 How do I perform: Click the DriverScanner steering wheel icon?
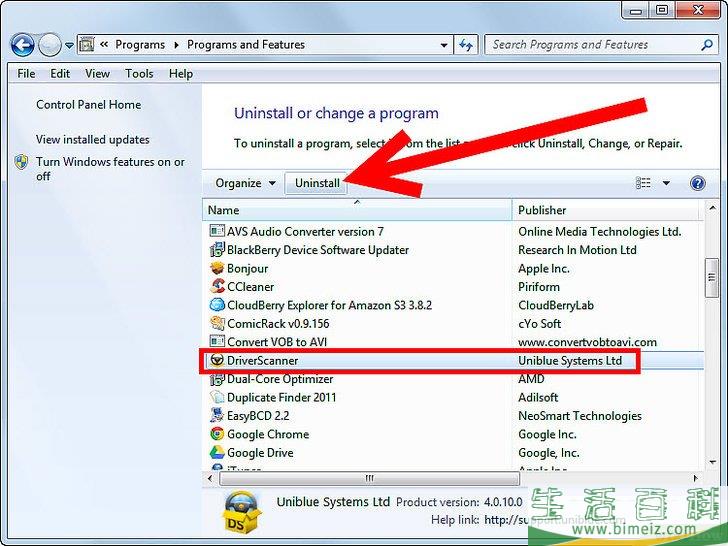(217, 360)
